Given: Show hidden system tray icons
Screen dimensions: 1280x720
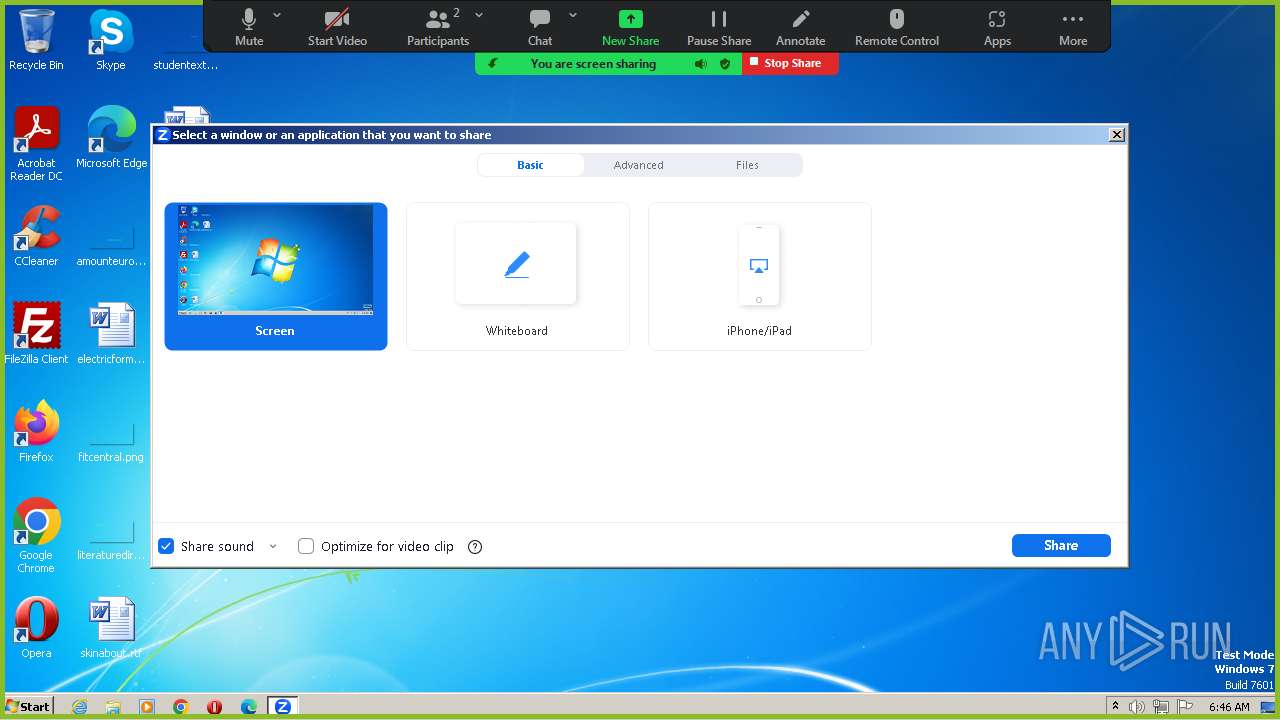Looking at the screenshot, I should point(1116,706).
